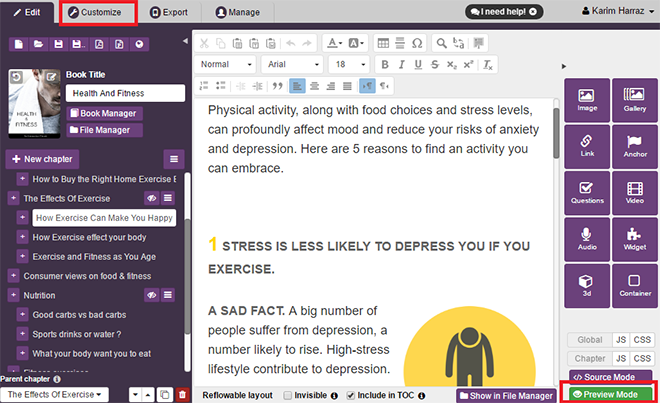Click the Book Title input field

pos(126,93)
